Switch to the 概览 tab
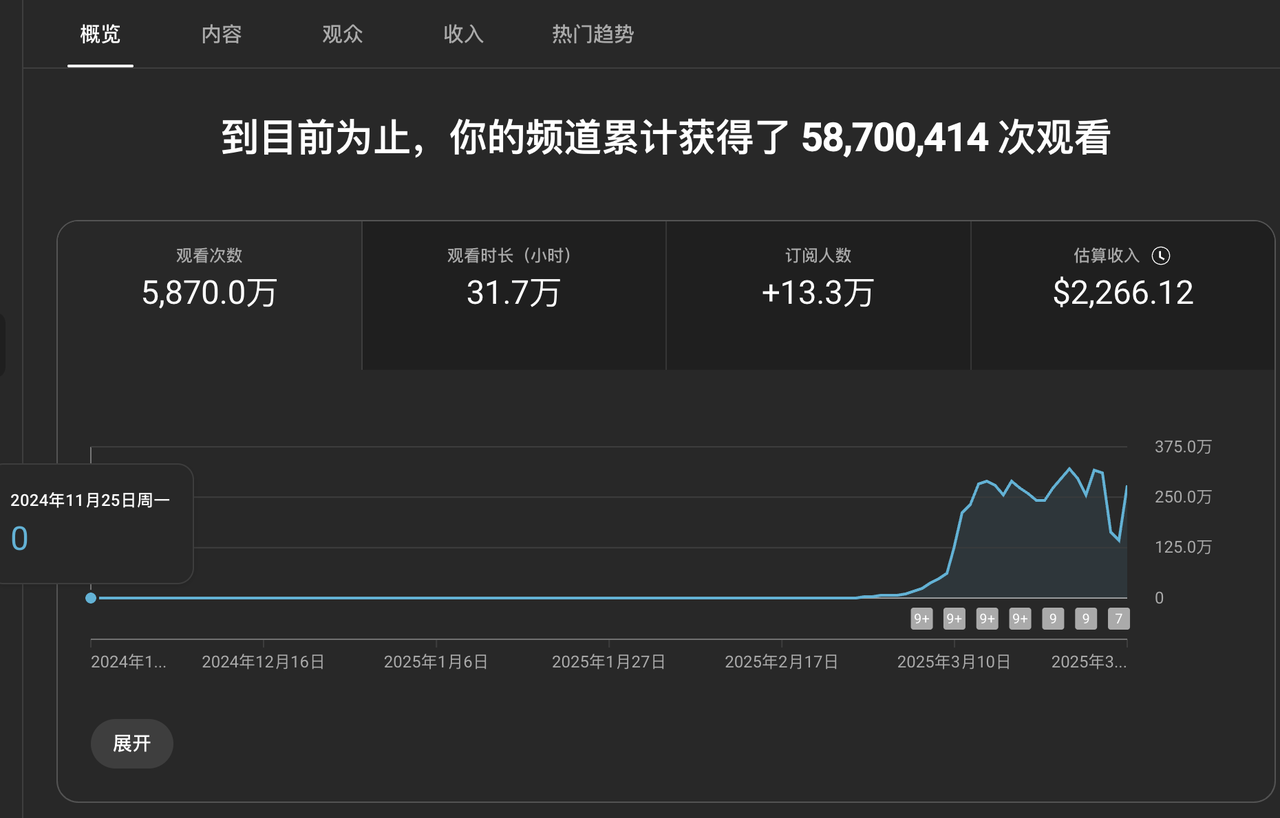This screenshot has width=1280, height=818. click(x=100, y=34)
